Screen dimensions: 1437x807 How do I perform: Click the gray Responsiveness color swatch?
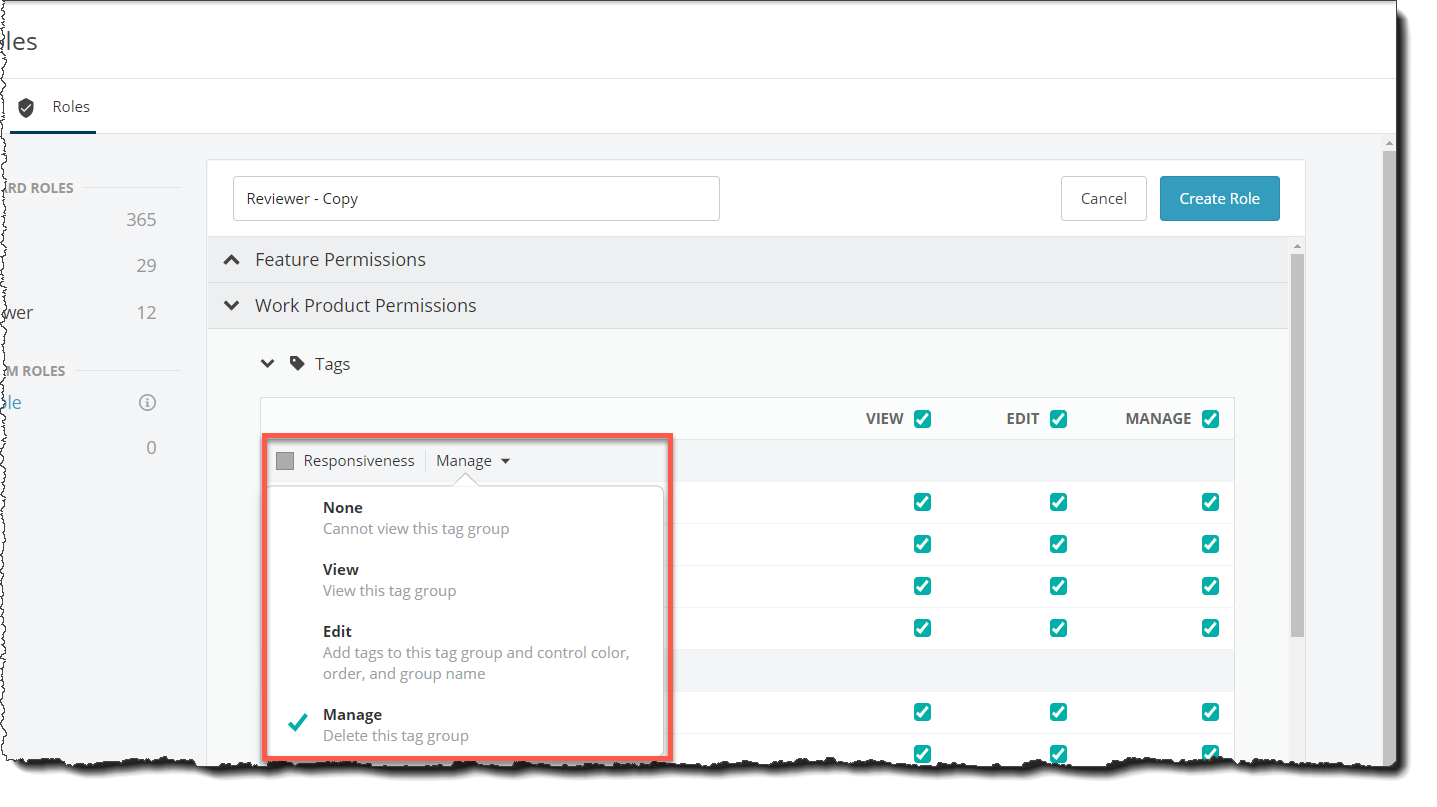click(x=285, y=461)
